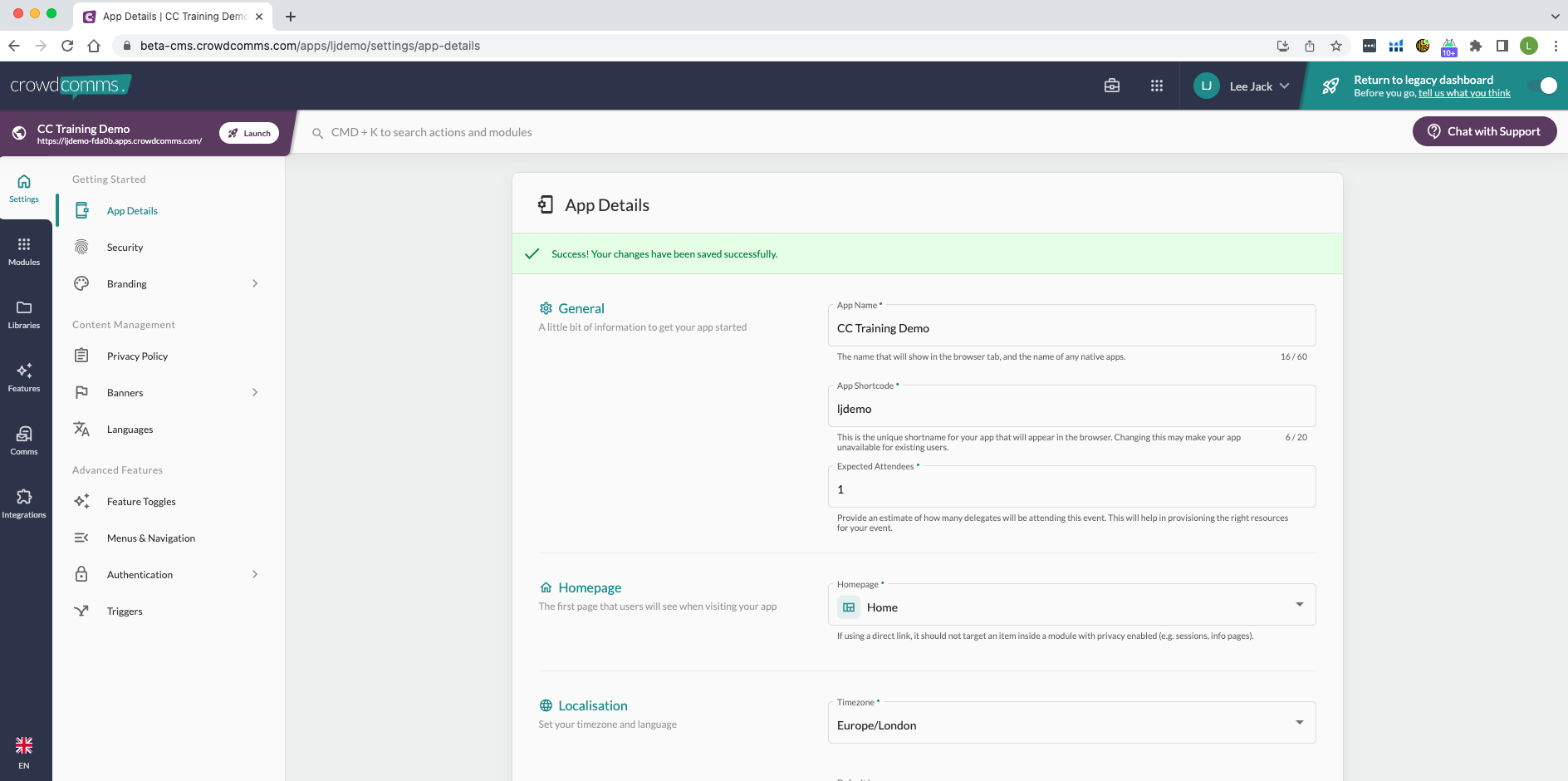Screen dimensions: 1568x781
Task: Select Security in settings menu
Action: pyautogui.click(x=125, y=248)
